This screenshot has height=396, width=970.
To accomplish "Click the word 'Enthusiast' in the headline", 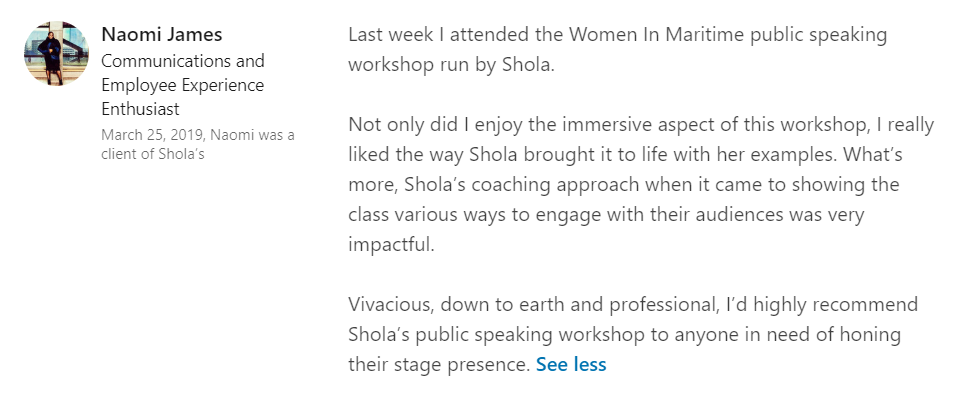I will click(140, 109).
